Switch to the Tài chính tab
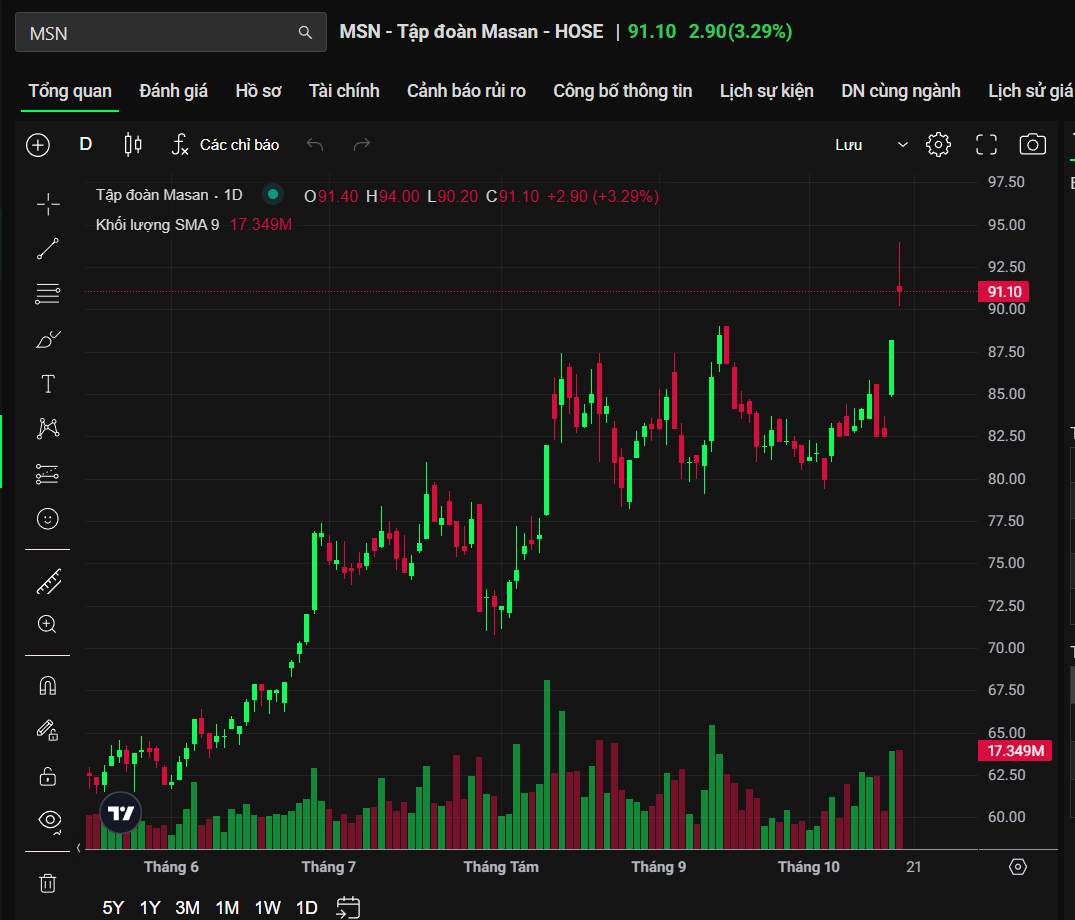This screenshot has width=1075, height=920. [x=344, y=91]
